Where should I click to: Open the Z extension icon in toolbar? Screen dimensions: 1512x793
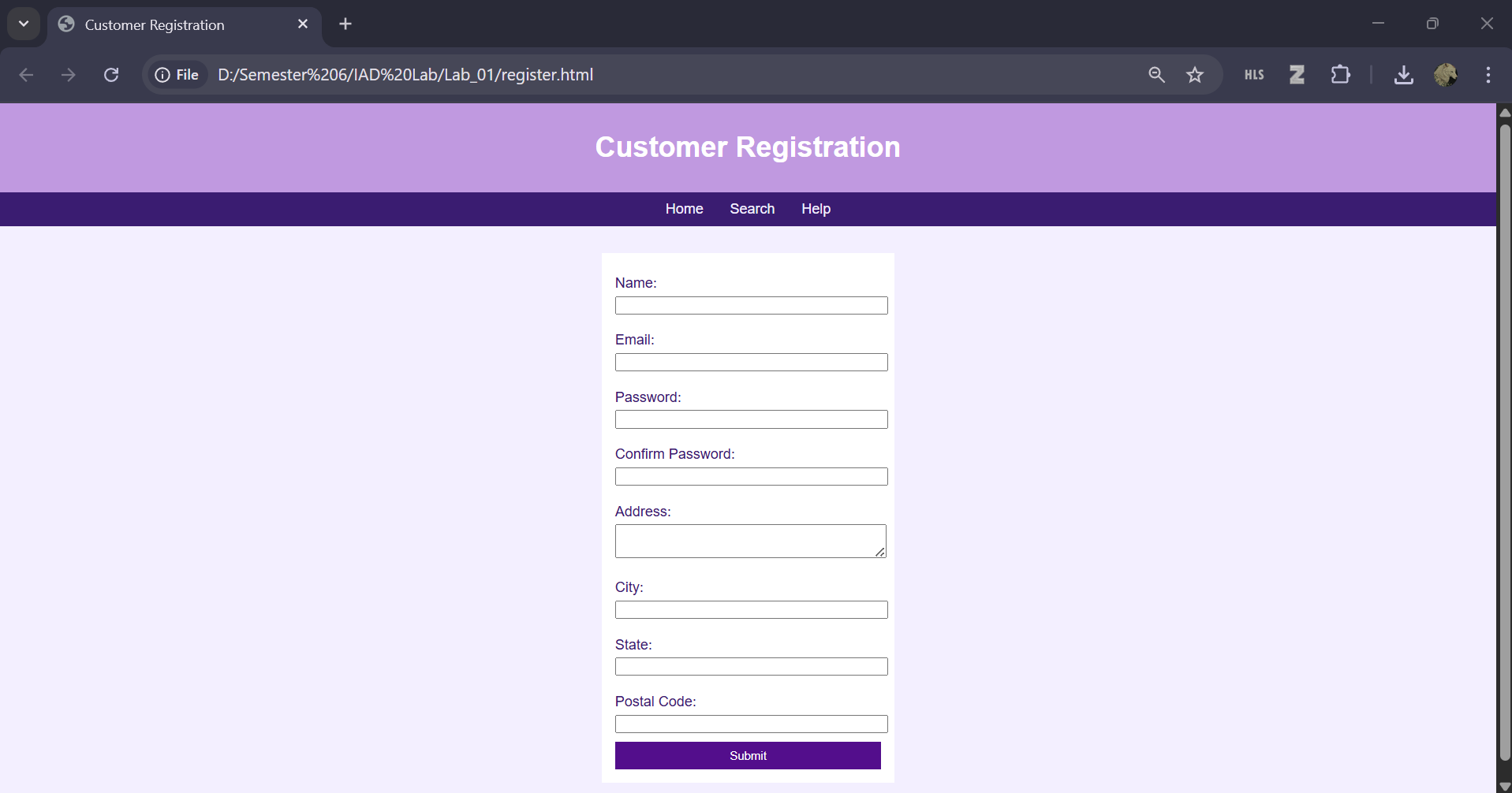click(1297, 75)
